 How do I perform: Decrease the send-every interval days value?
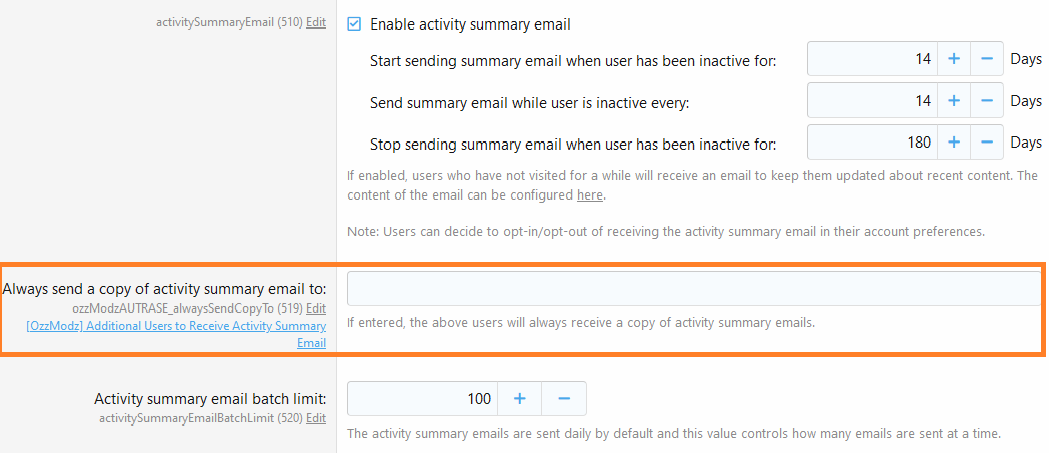986,101
